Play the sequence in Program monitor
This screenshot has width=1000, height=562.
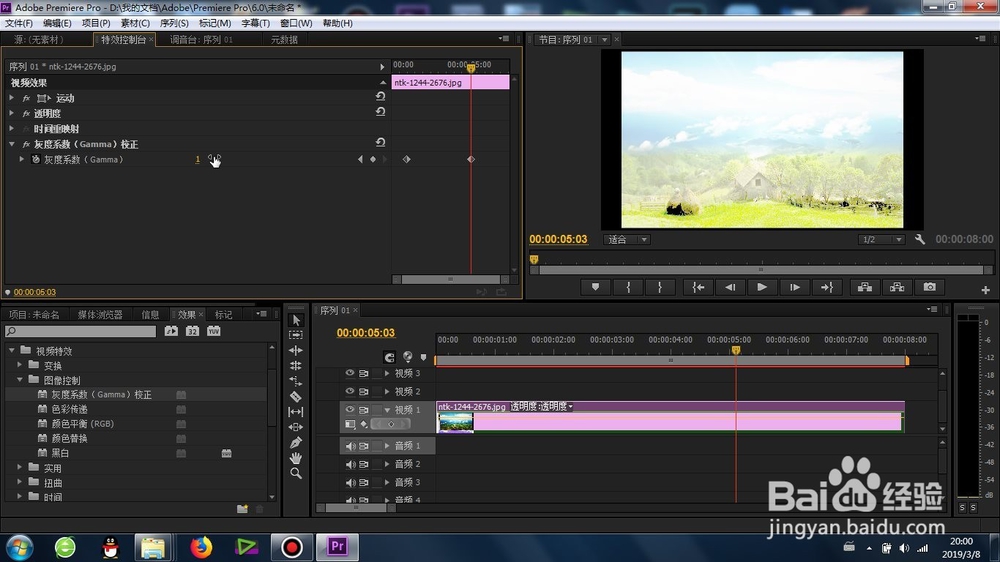tap(762, 287)
